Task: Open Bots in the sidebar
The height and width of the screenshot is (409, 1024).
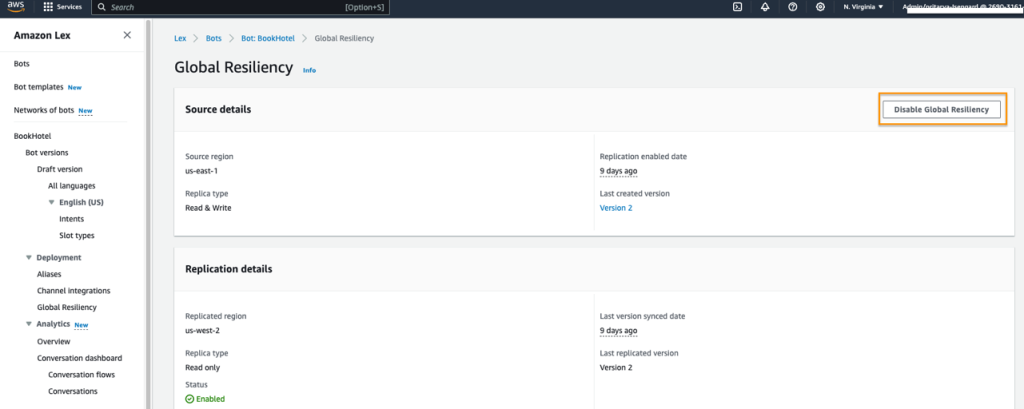Action: click(22, 64)
